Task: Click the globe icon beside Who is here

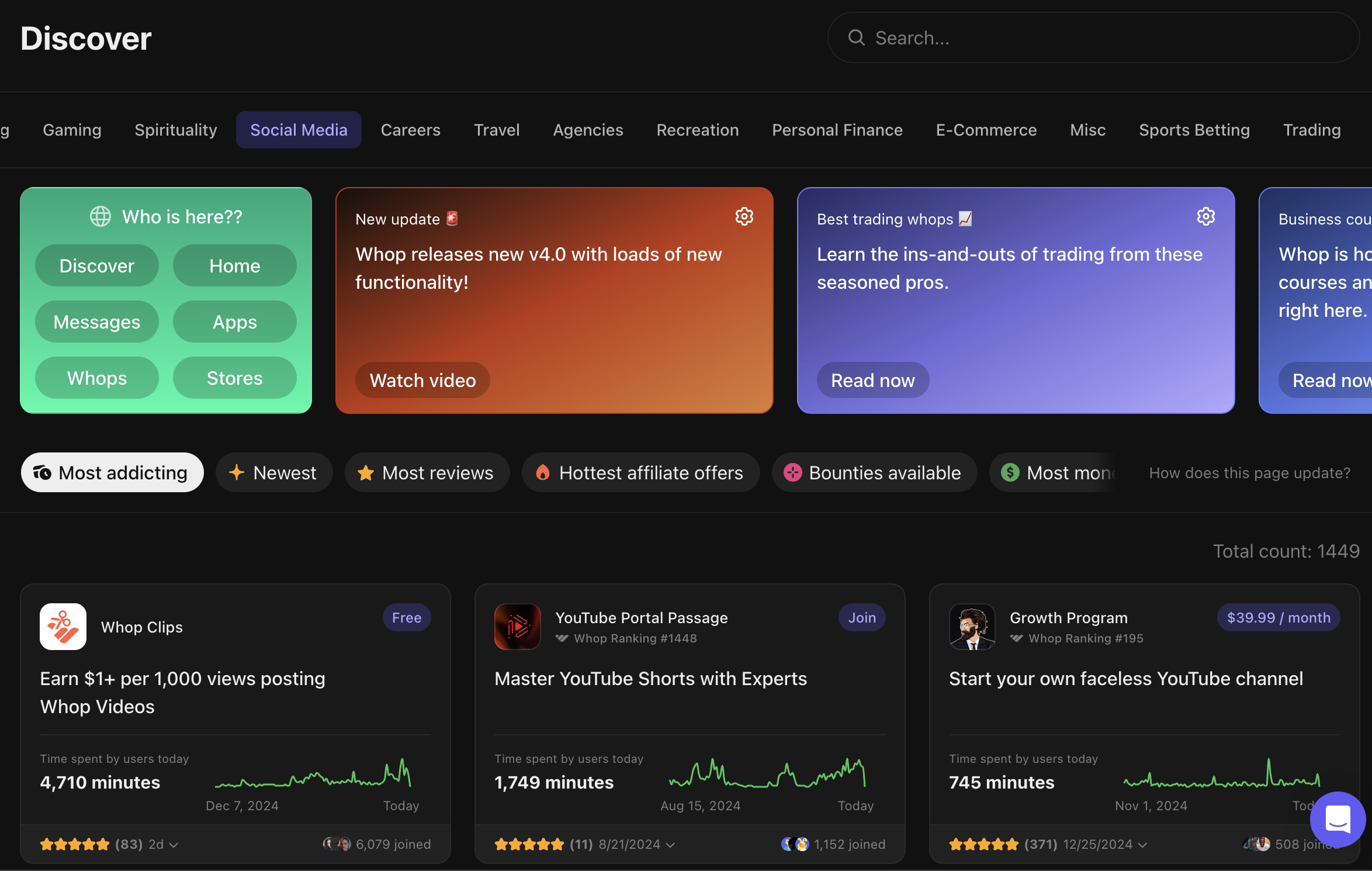Action: point(101,217)
